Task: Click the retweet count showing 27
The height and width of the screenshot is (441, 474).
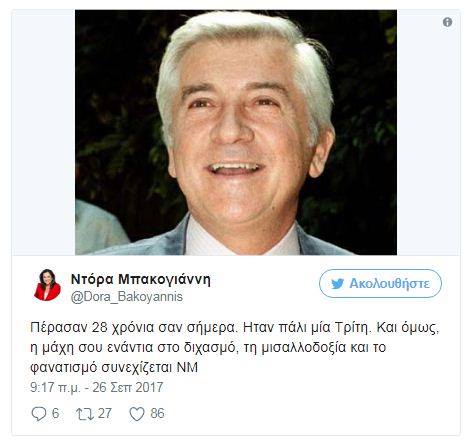Action: 105,413
